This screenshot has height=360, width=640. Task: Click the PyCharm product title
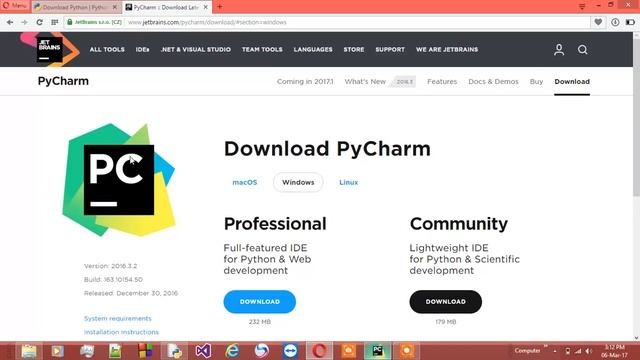point(63,81)
